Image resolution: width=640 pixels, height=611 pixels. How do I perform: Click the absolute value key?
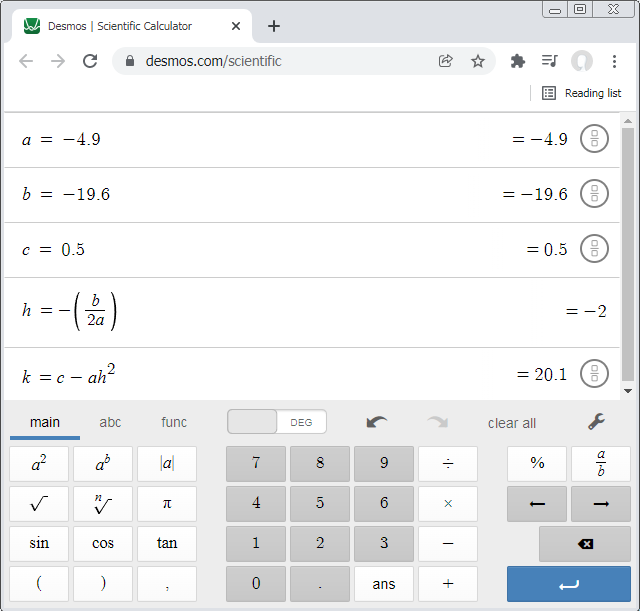click(167, 464)
